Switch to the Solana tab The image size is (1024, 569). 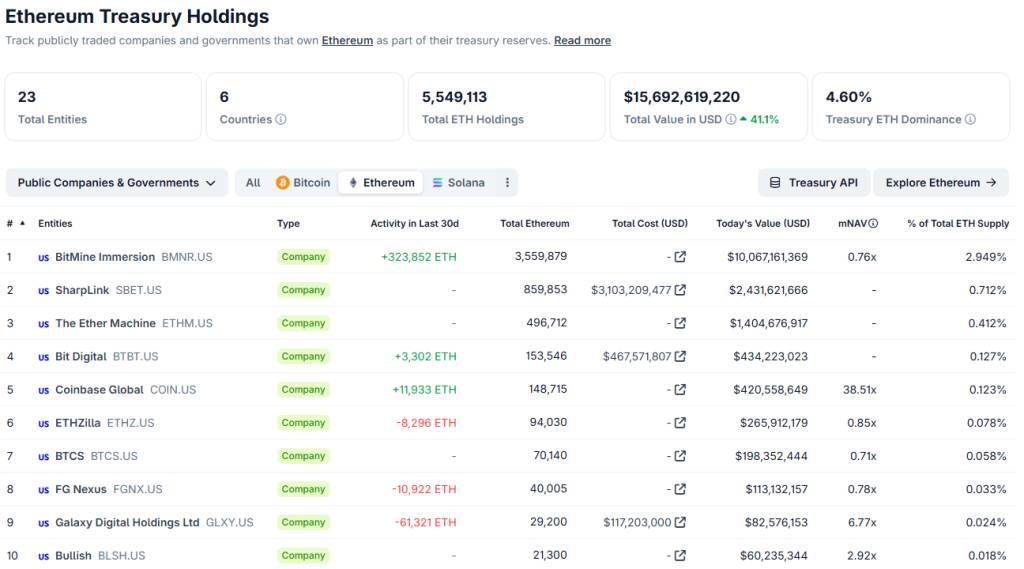pos(458,183)
